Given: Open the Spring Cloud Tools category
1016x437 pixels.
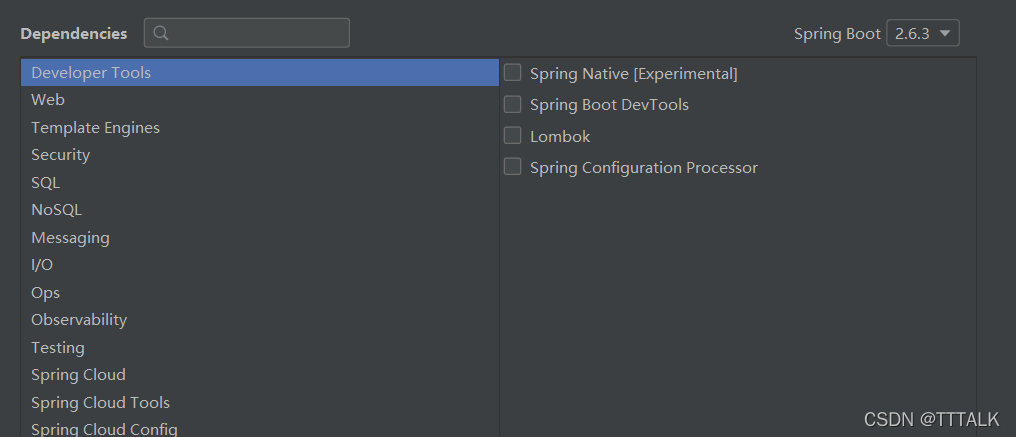Looking at the screenshot, I should point(260,403).
